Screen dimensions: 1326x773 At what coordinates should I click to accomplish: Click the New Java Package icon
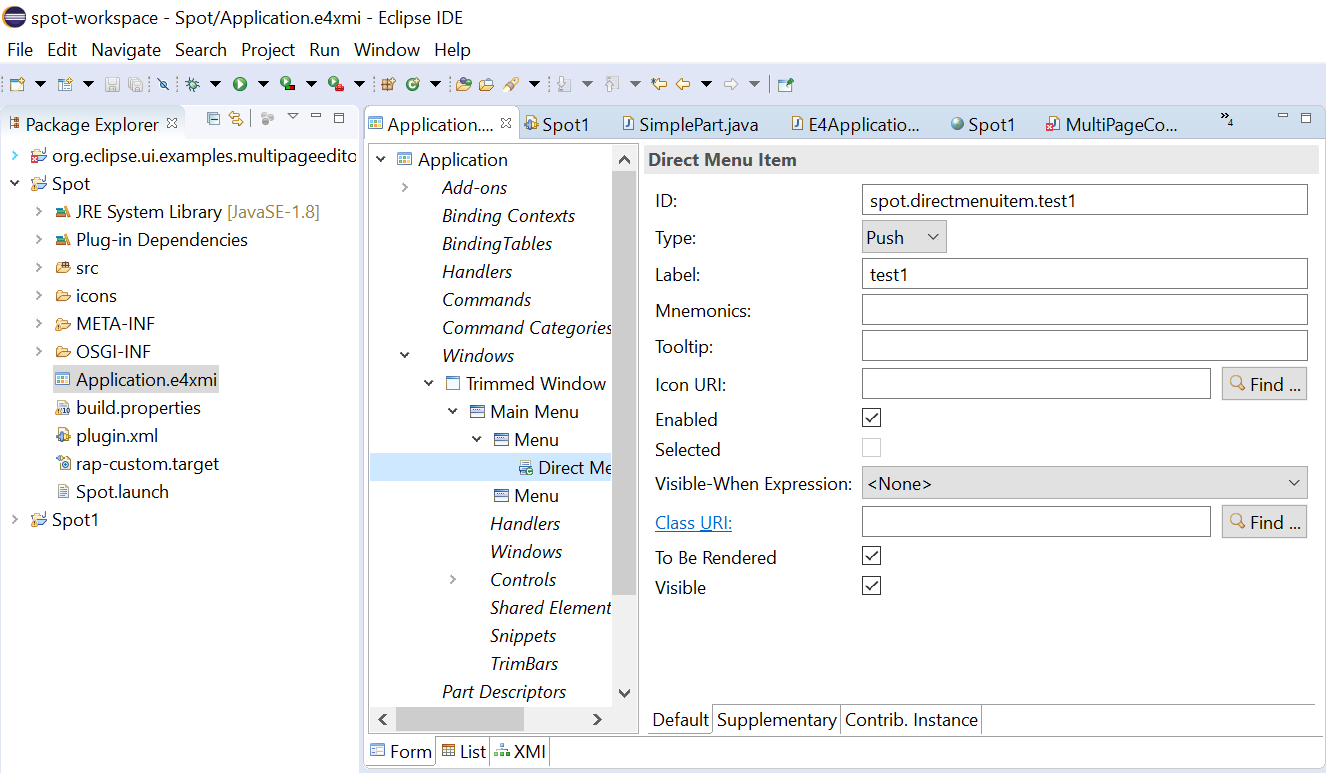pos(388,84)
